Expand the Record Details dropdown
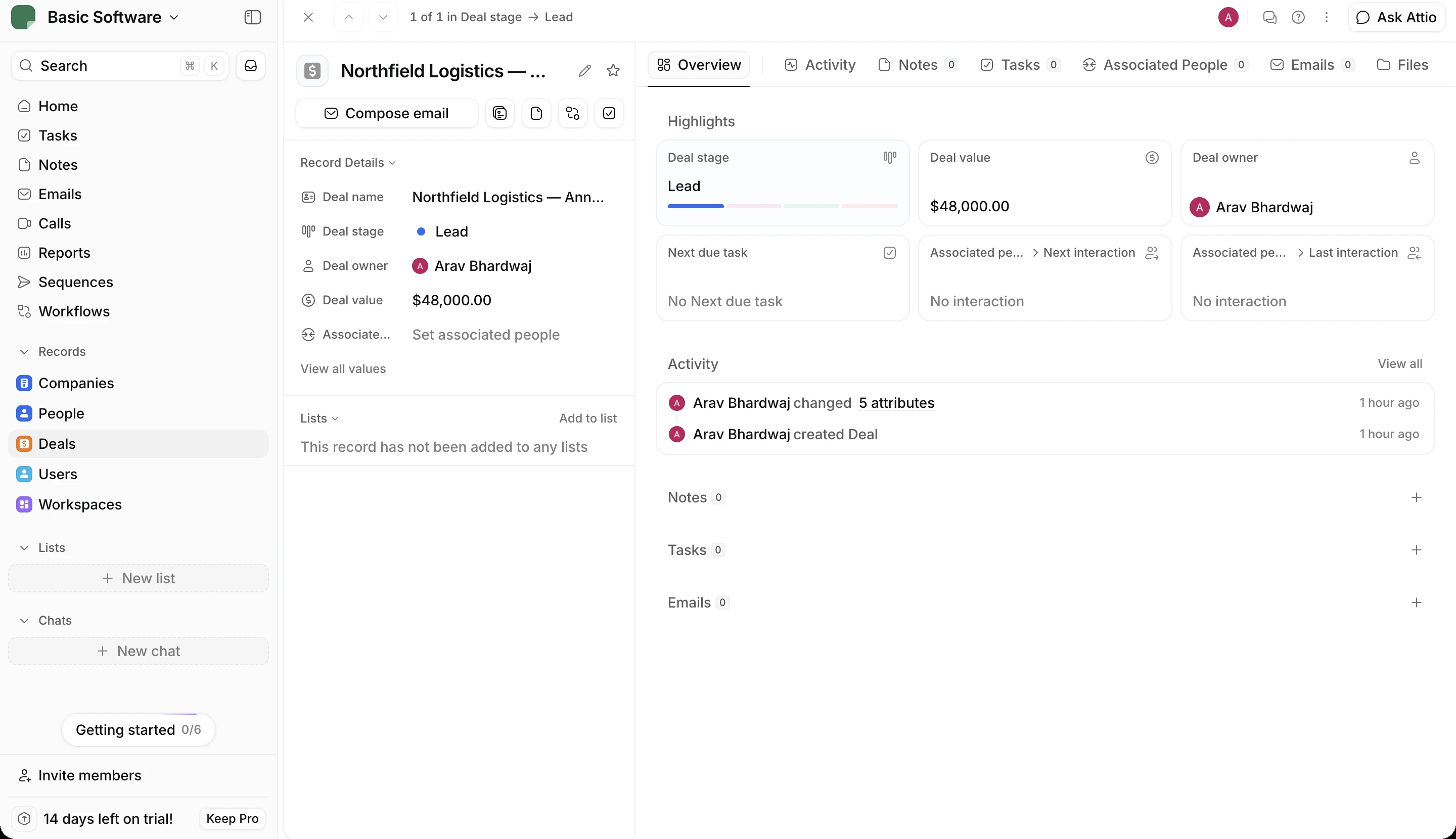Screen dimensions: 1456x839 tap(348, 163)
